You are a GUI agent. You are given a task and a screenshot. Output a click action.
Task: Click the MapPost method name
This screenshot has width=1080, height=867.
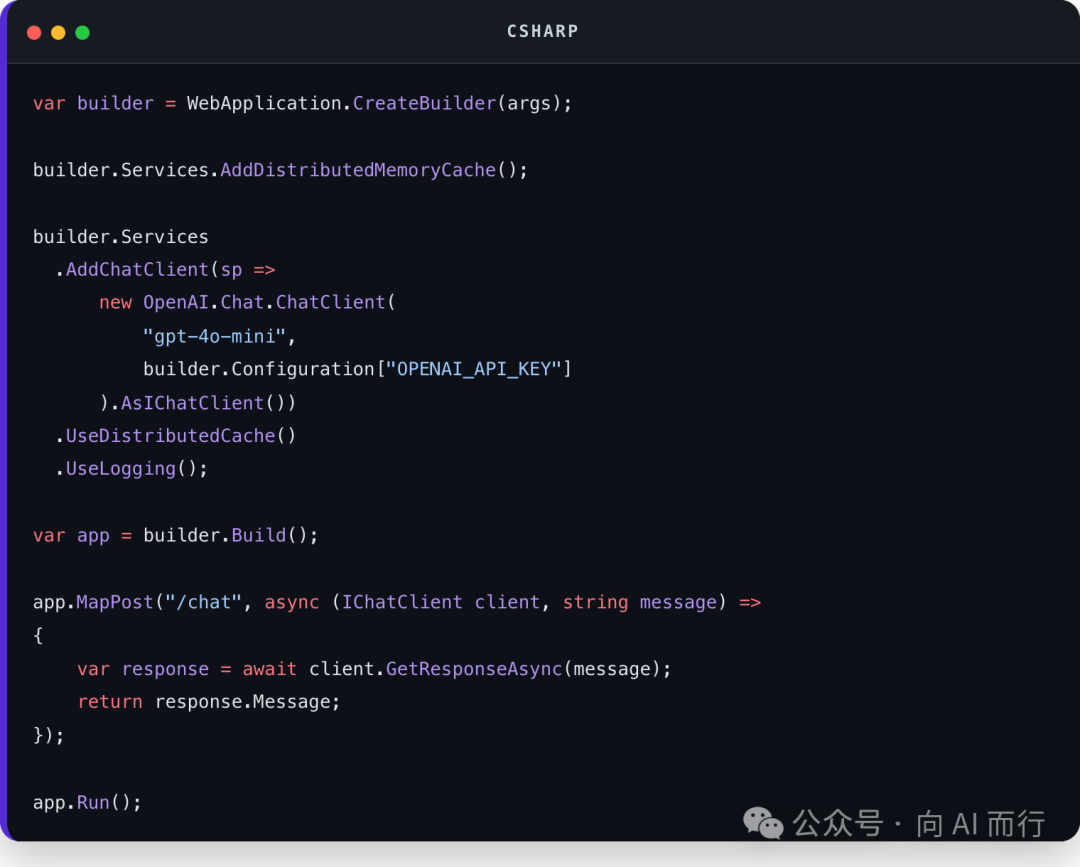[114, 602]
